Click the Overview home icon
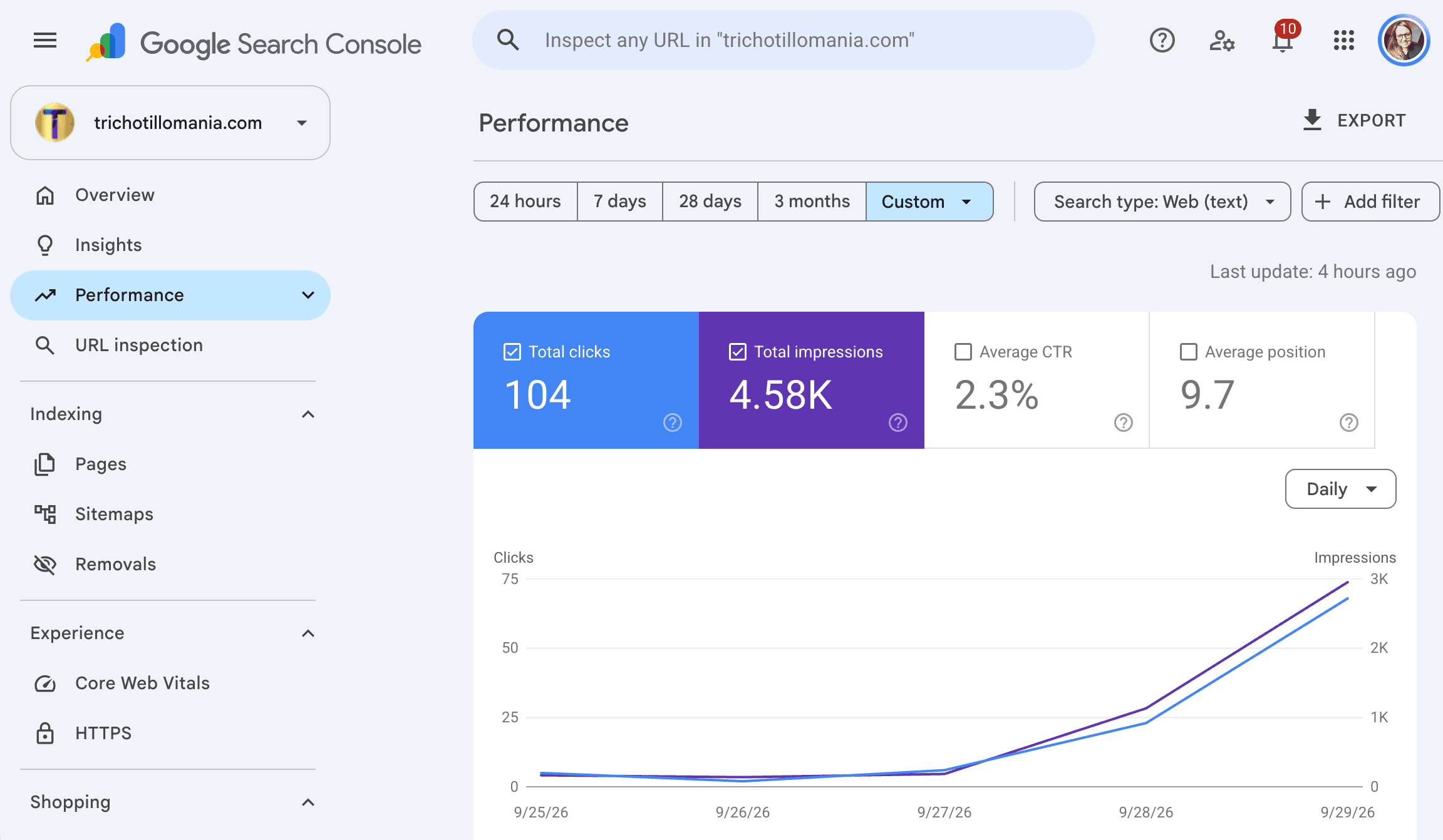Viewport: 1443px width, 840px height. pos(45,195)
